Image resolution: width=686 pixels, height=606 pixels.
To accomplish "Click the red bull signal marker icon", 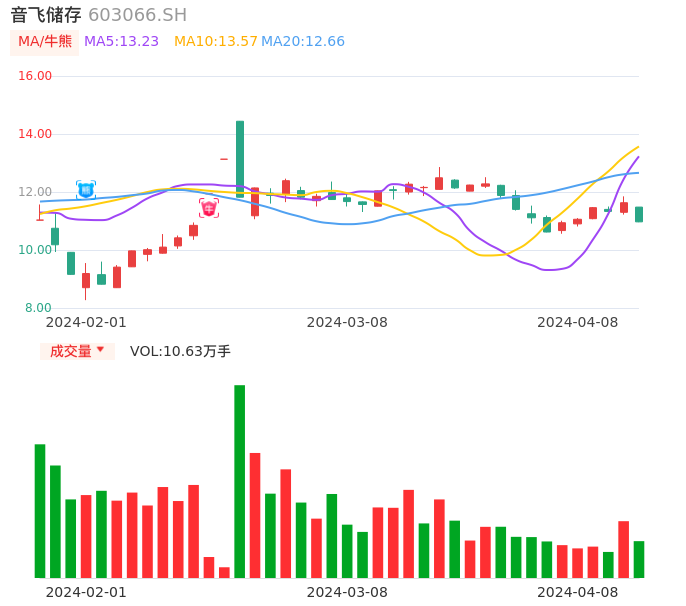I will tap(209, 208).
